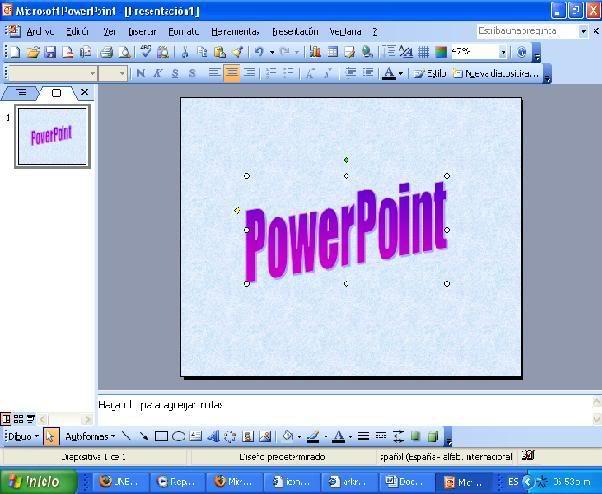Open the zoom percentage dropdown
The height and width of the screenshot is (494, 602).
(x=503, y=52)
